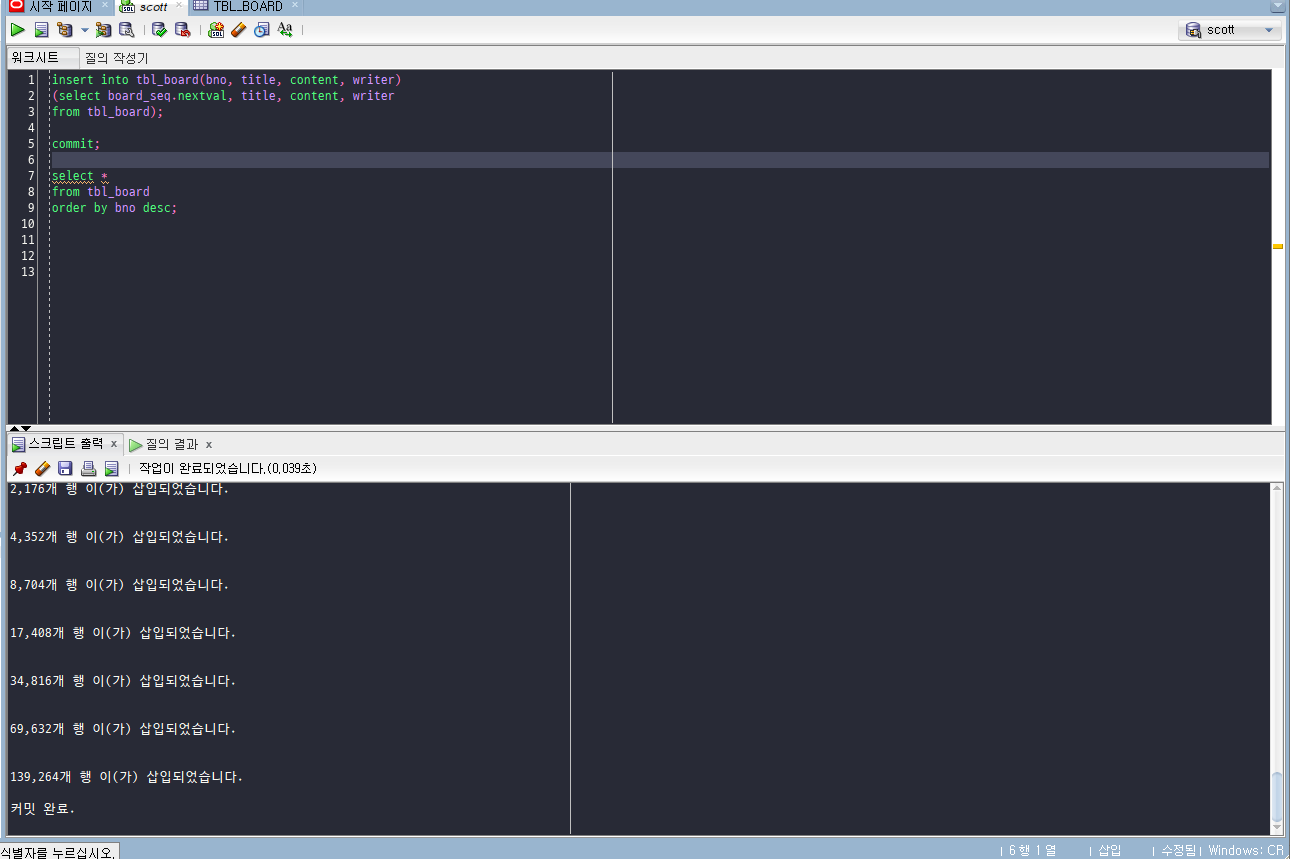This screenshot has height=859, width=1290.
Task: Close the 질의 결과 tab
Action: pyautogui.click(x=209, y=444)
